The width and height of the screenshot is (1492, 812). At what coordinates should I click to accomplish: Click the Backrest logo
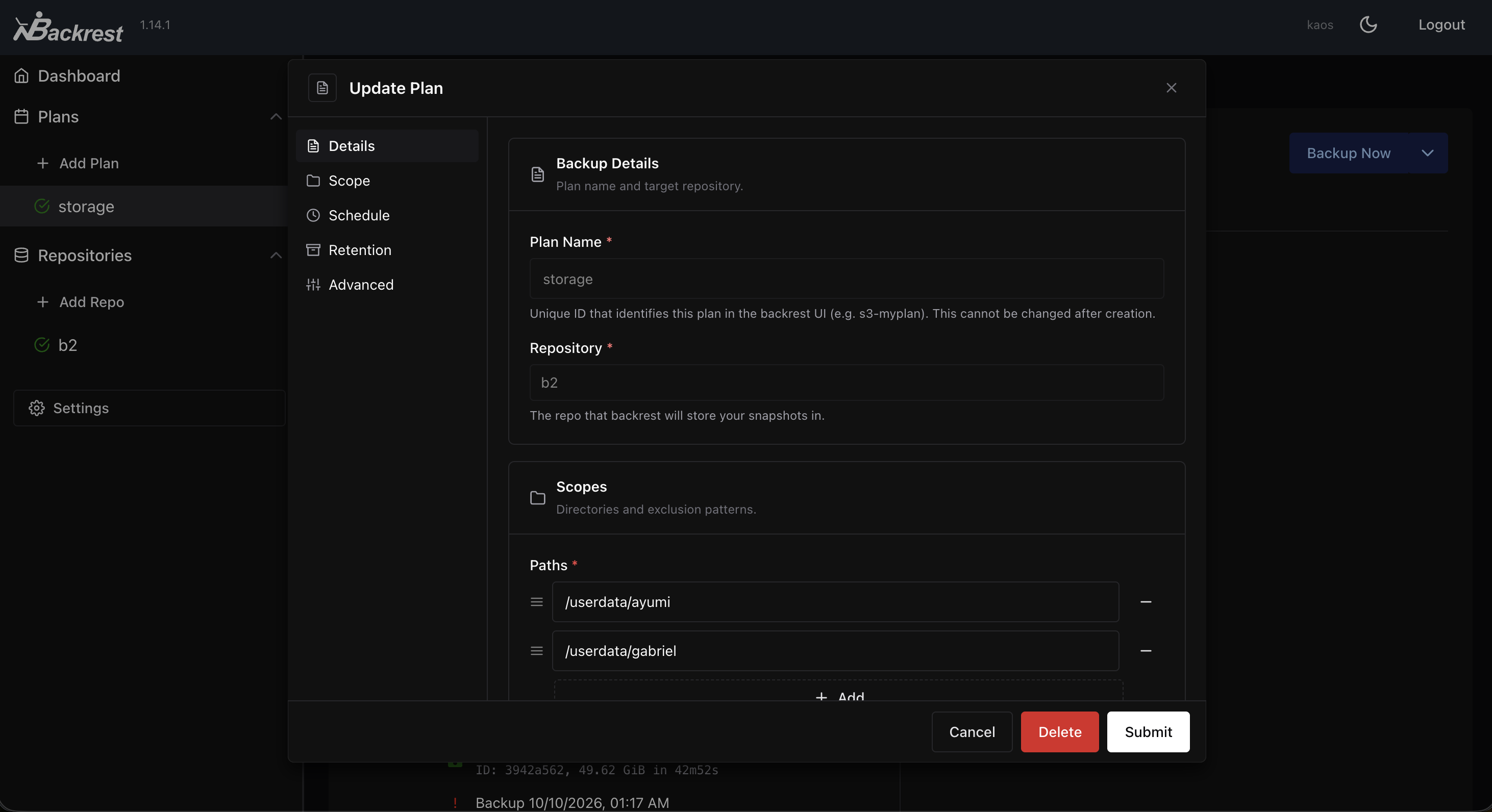click(x=68, y=27)
